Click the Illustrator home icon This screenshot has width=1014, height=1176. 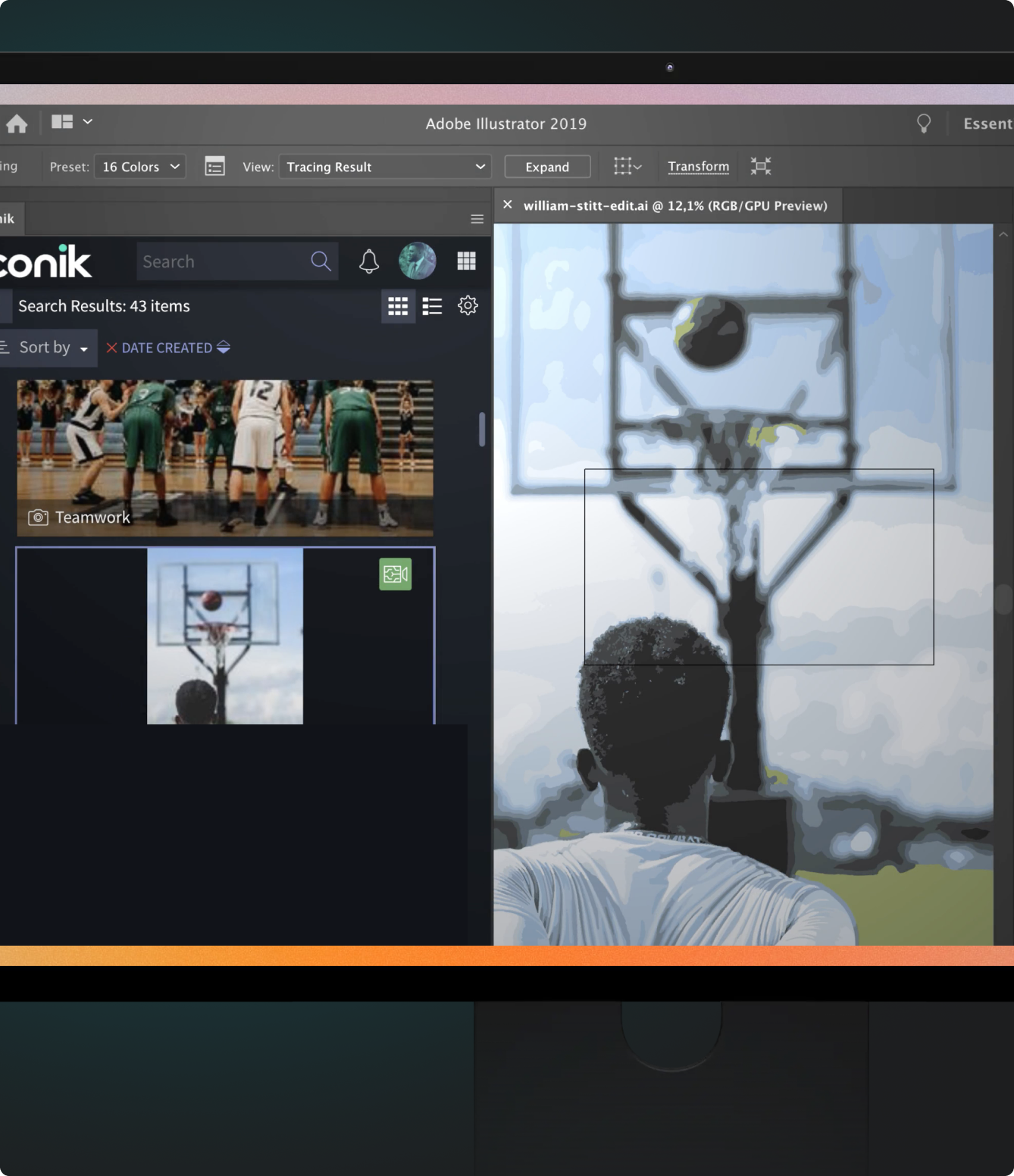coord(17,124)
